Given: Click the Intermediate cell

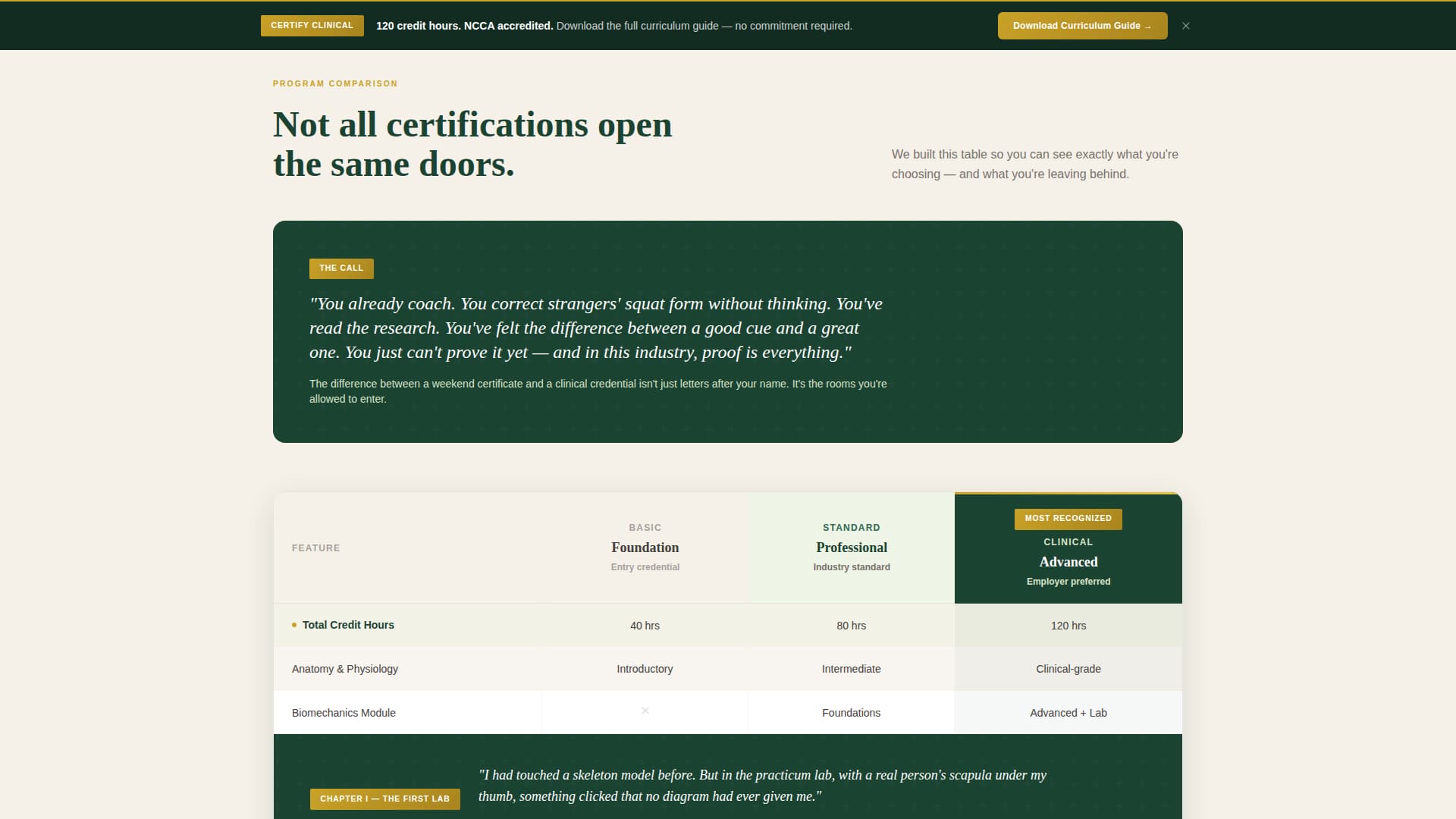Looking at the screenshot, I should (x=851, y=669).
